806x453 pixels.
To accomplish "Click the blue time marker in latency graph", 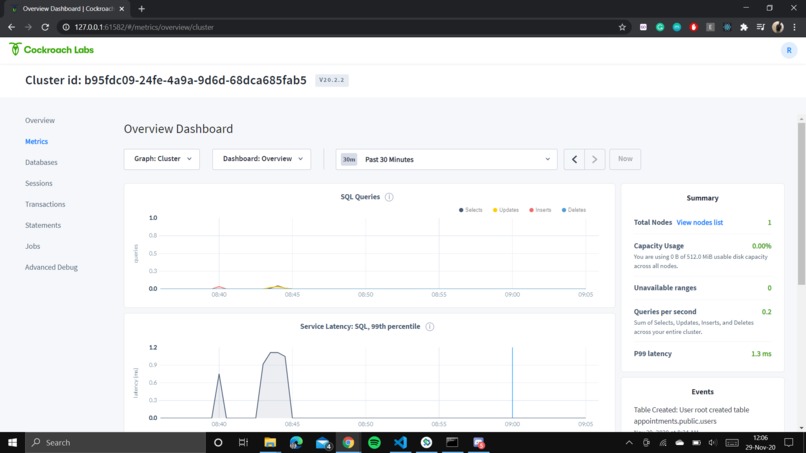I will tap(512, 383).
